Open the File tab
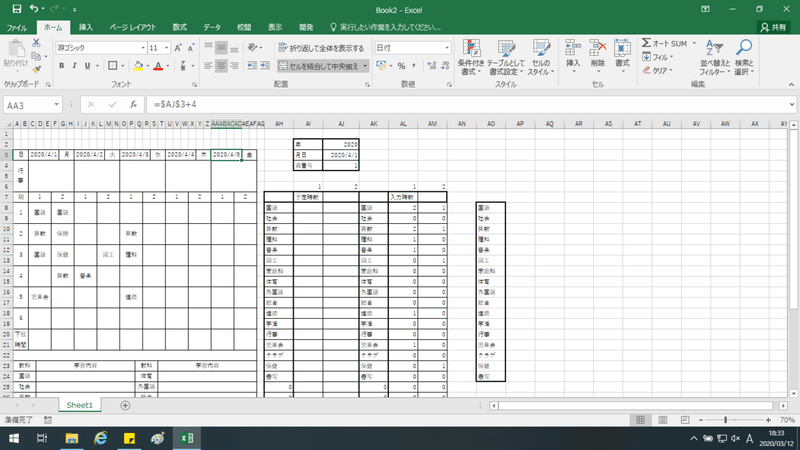The image size is (800, 450). 17,28
